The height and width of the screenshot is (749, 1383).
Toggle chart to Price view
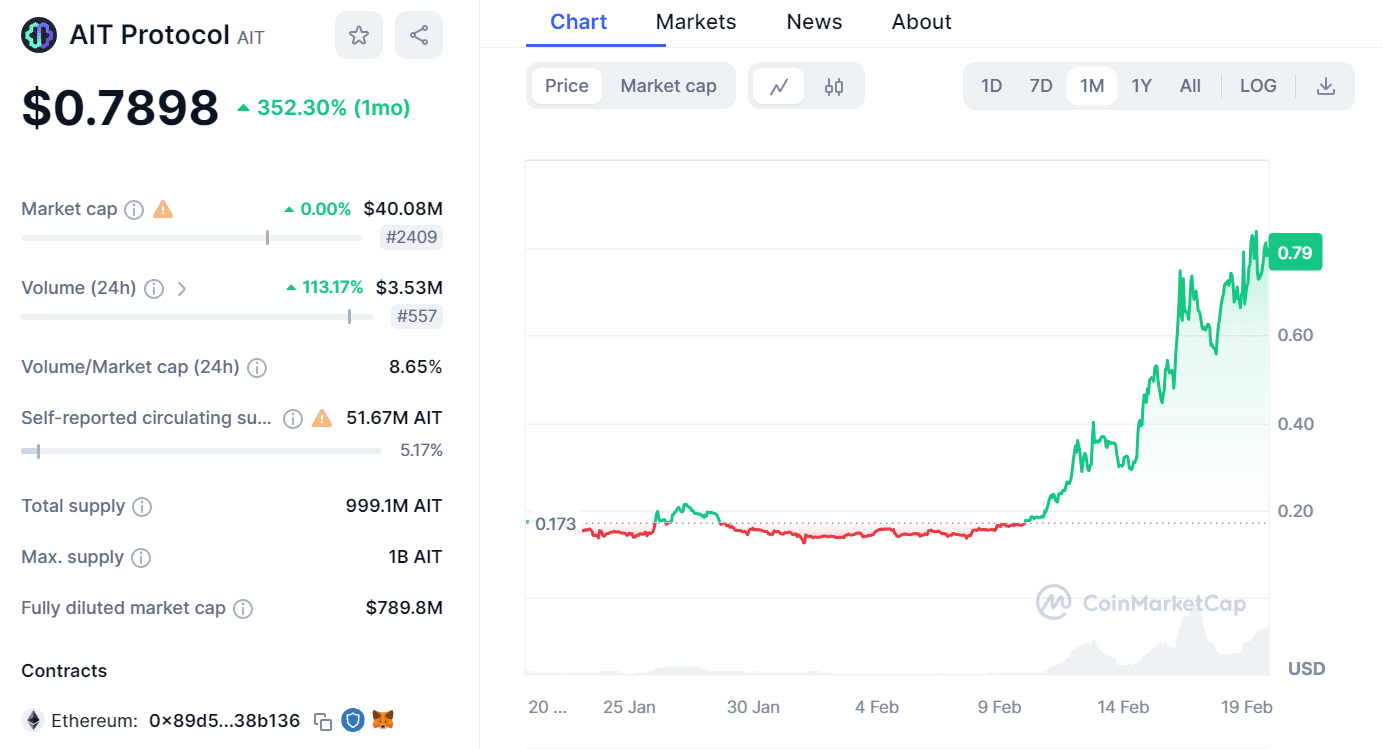567,86
